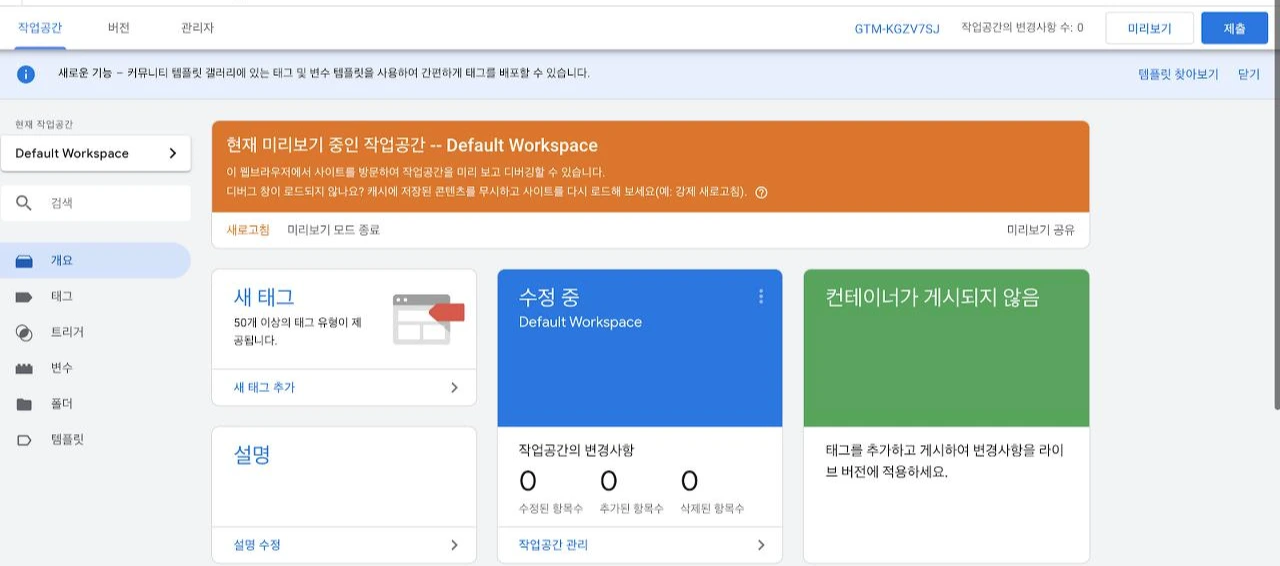
Task: Click the 설명 card heading
Action: point(252,455)
